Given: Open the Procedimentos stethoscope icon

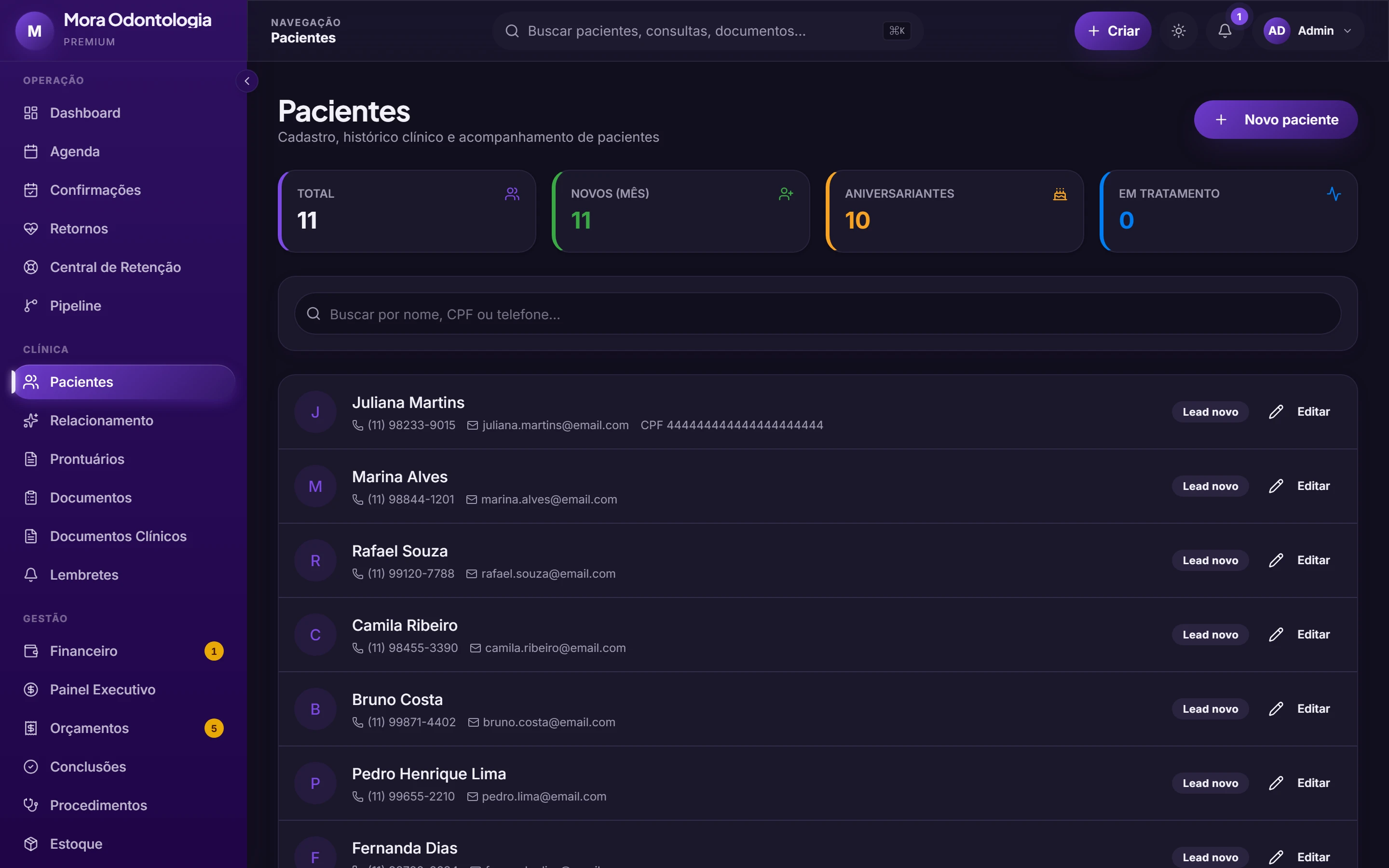Looking at the screenshot, I should 31,805.
